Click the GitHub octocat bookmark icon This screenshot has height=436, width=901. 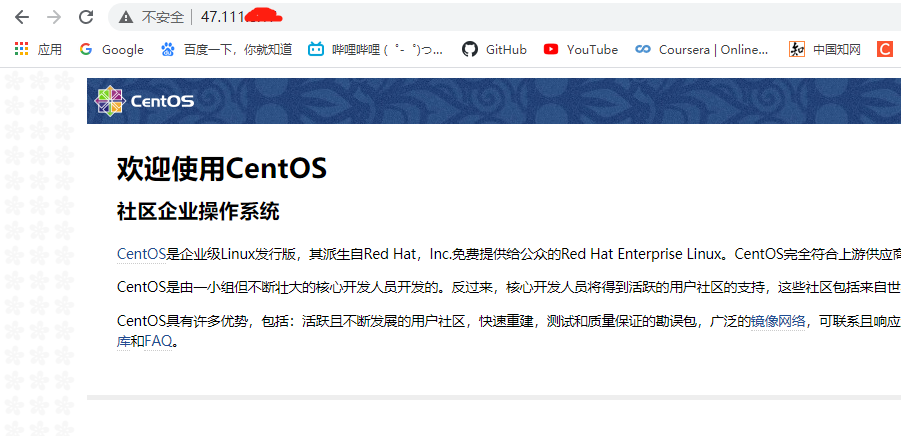[x=469, y=49]
